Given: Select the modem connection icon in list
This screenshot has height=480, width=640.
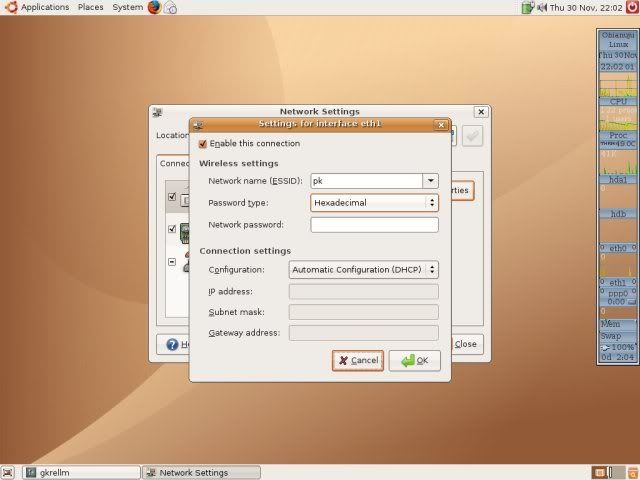Looking at the screenshot, I should (187, 262).
